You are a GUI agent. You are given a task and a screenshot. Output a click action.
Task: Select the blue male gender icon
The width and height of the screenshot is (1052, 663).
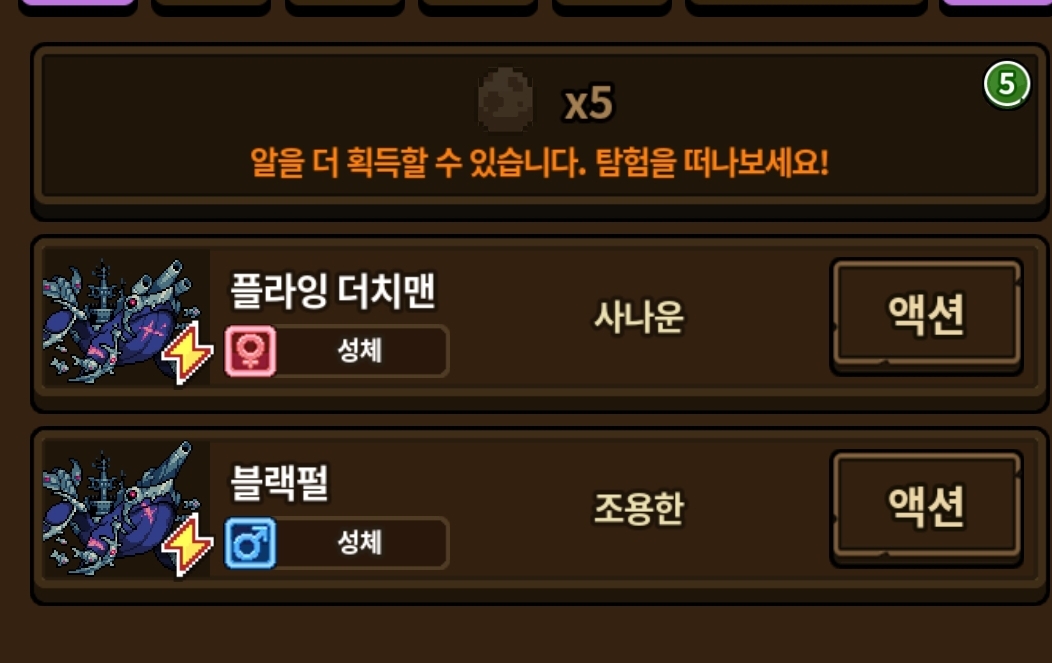[x=250, y=543]
